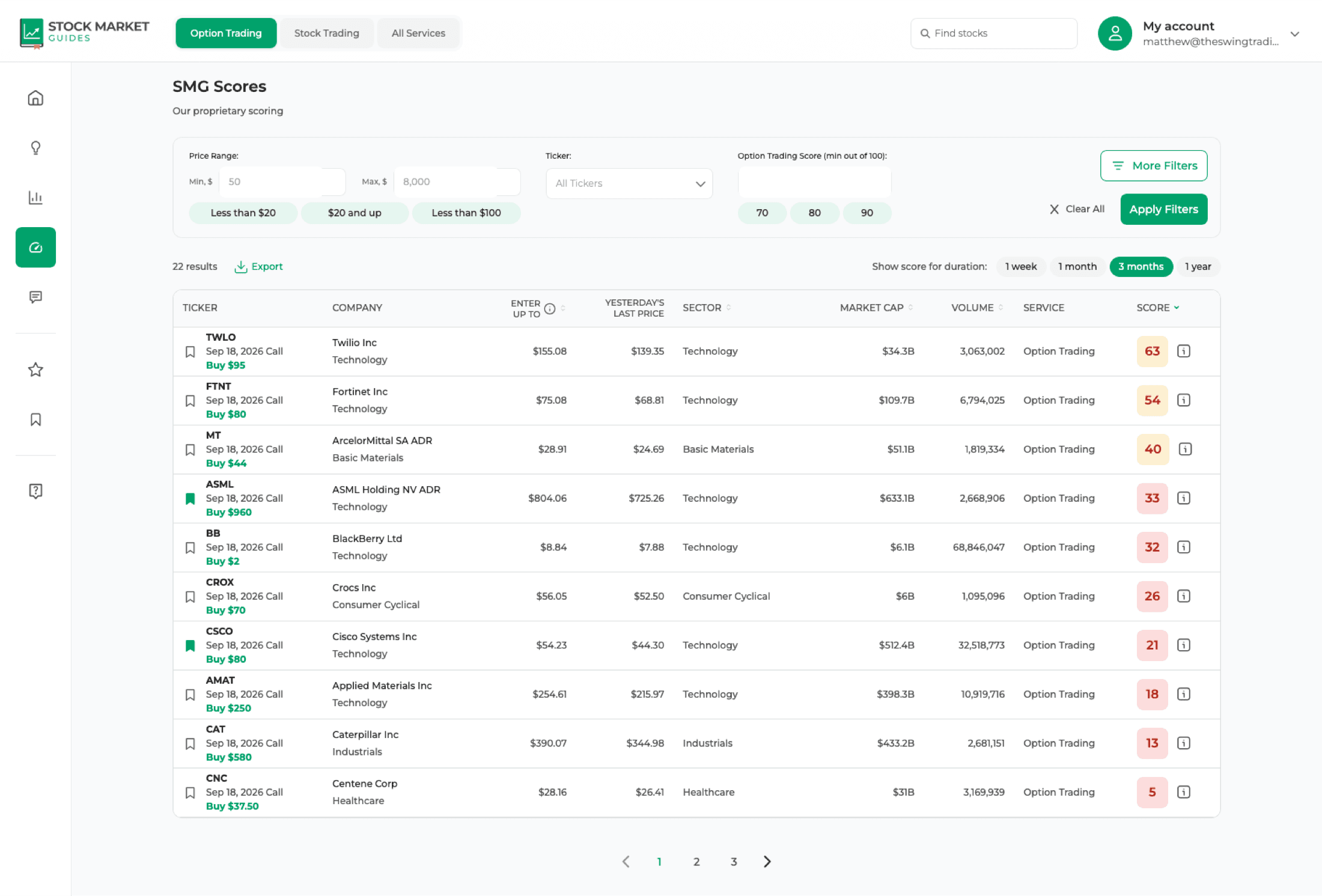
Task: Switch to Stock Trading tab
Action: pyautogui.click(x=326, y=33)
